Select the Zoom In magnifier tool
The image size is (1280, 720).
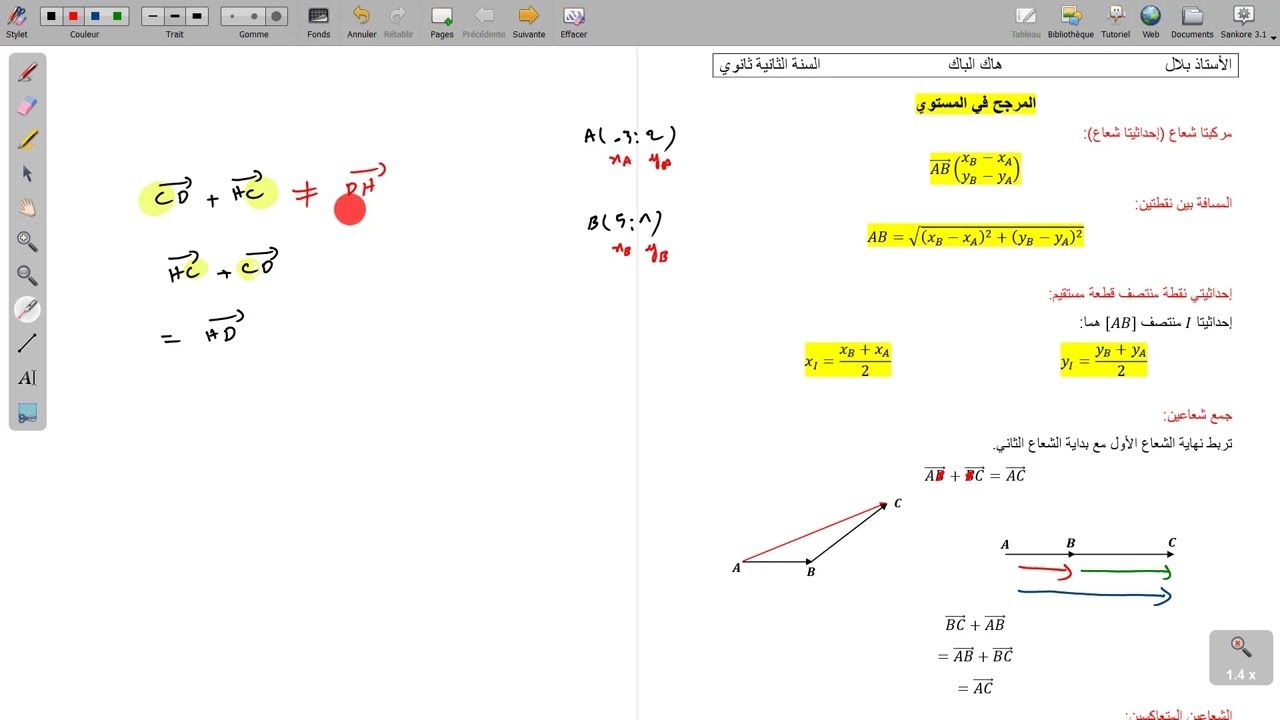(27, 242)
